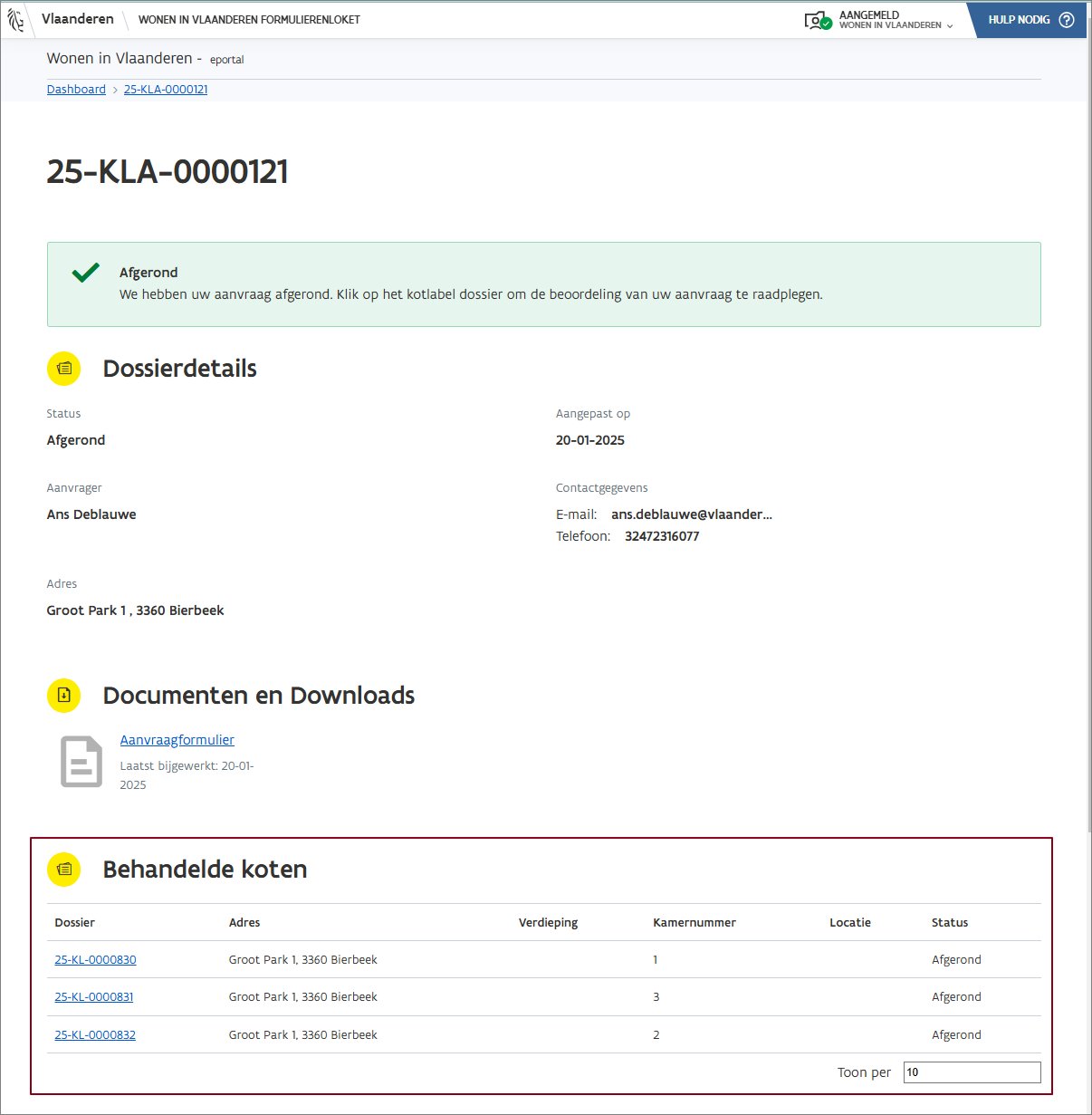Go to the Dashboard breadcrumb
The image size is (1092, 1115).
point(76,90)
